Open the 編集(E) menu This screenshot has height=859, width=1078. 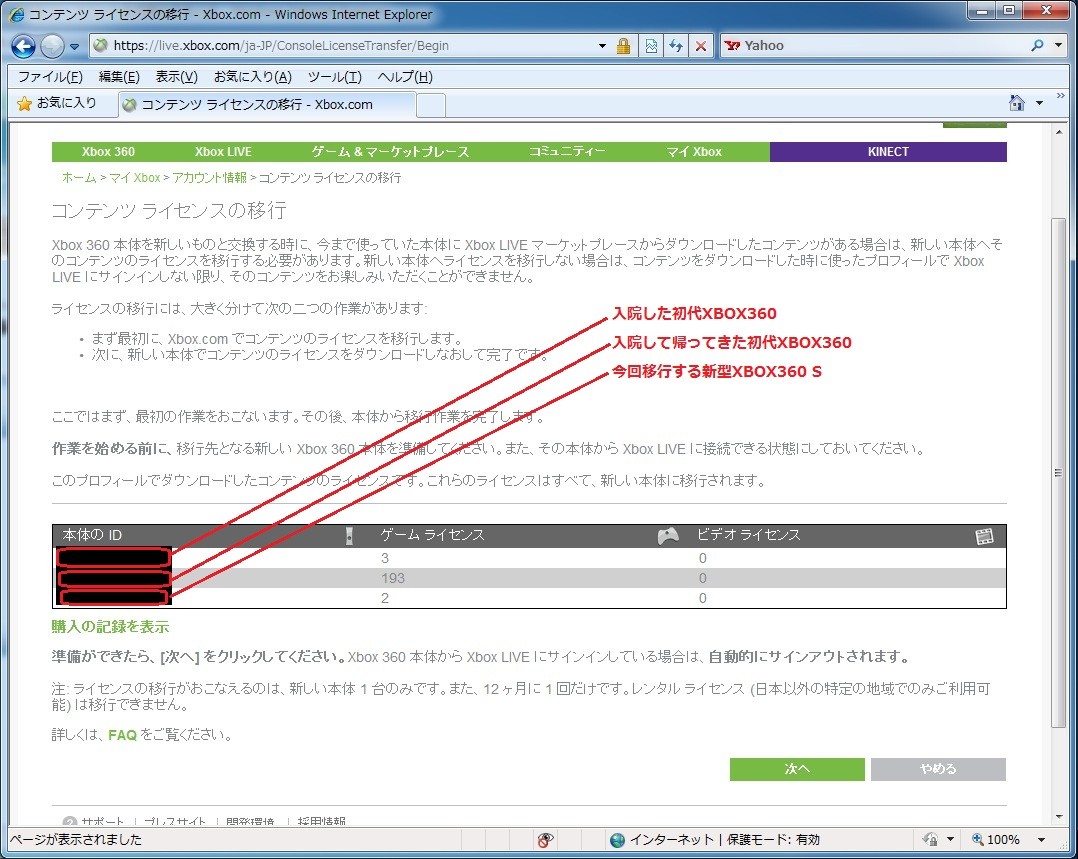119,76
